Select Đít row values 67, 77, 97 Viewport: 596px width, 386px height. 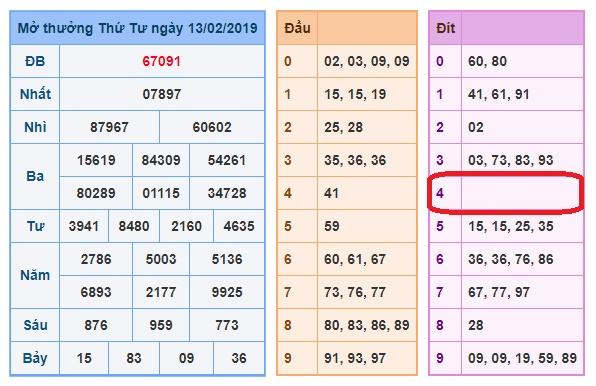499,293
